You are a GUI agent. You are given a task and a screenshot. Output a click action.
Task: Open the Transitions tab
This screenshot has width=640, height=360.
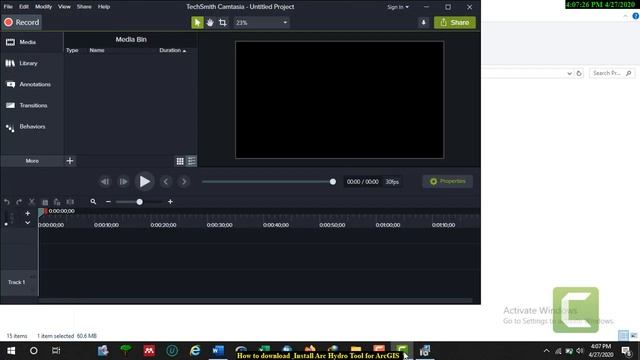click(32, 105)
